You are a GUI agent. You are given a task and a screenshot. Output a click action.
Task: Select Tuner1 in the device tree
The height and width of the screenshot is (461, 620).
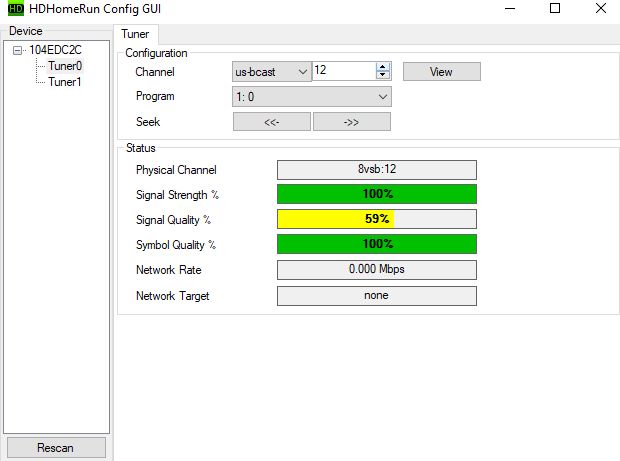pos(65,82)
